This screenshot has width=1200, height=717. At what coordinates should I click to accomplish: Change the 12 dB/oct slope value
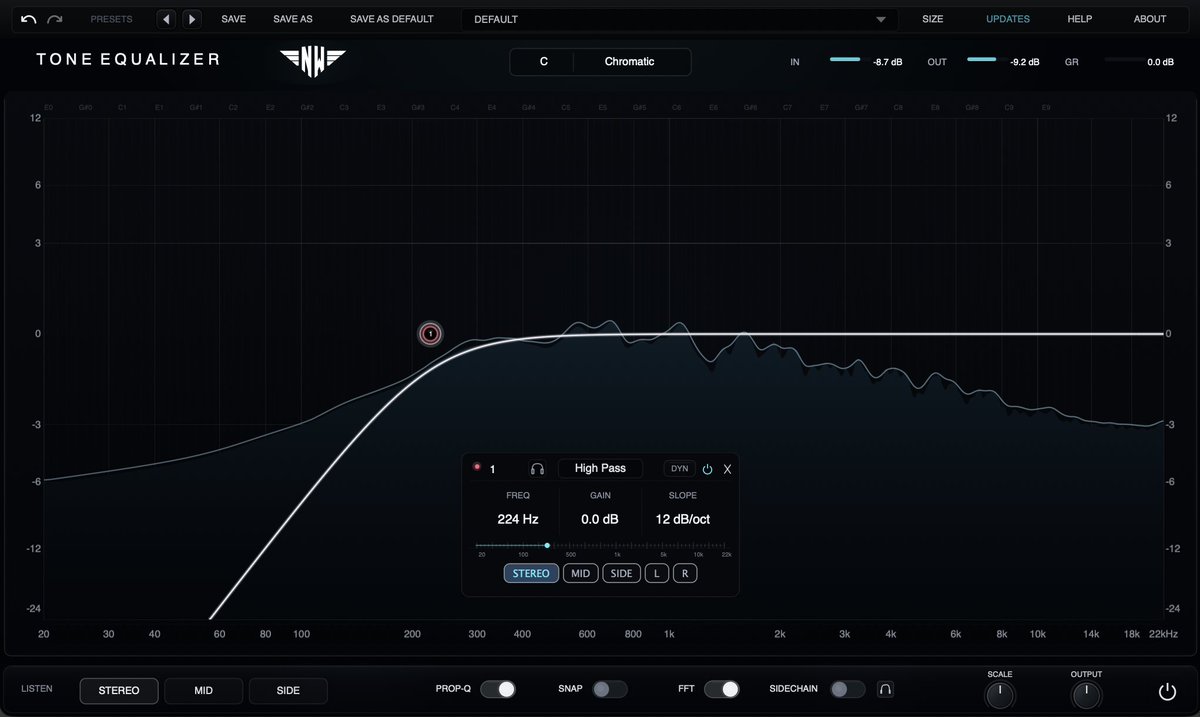click(683, 519)
